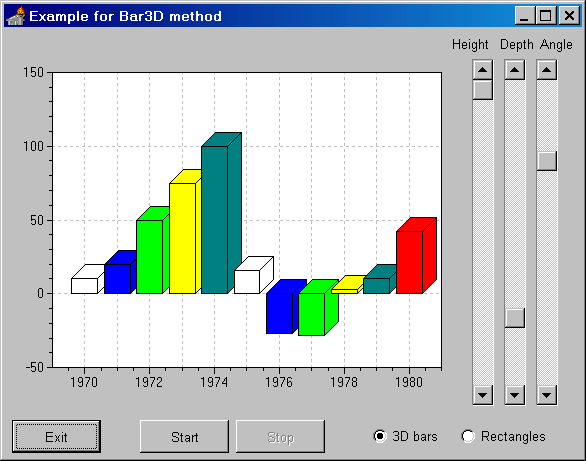Click the Height scrollbar down arrow
The height and width of the screenshot is (461, 586).
(x=482, y=395)
